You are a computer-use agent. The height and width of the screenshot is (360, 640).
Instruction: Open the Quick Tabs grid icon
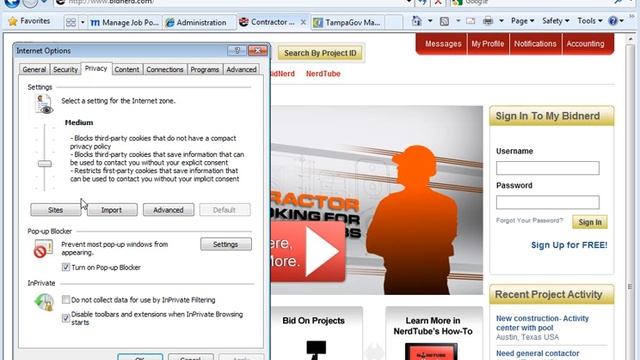[71, 22]
